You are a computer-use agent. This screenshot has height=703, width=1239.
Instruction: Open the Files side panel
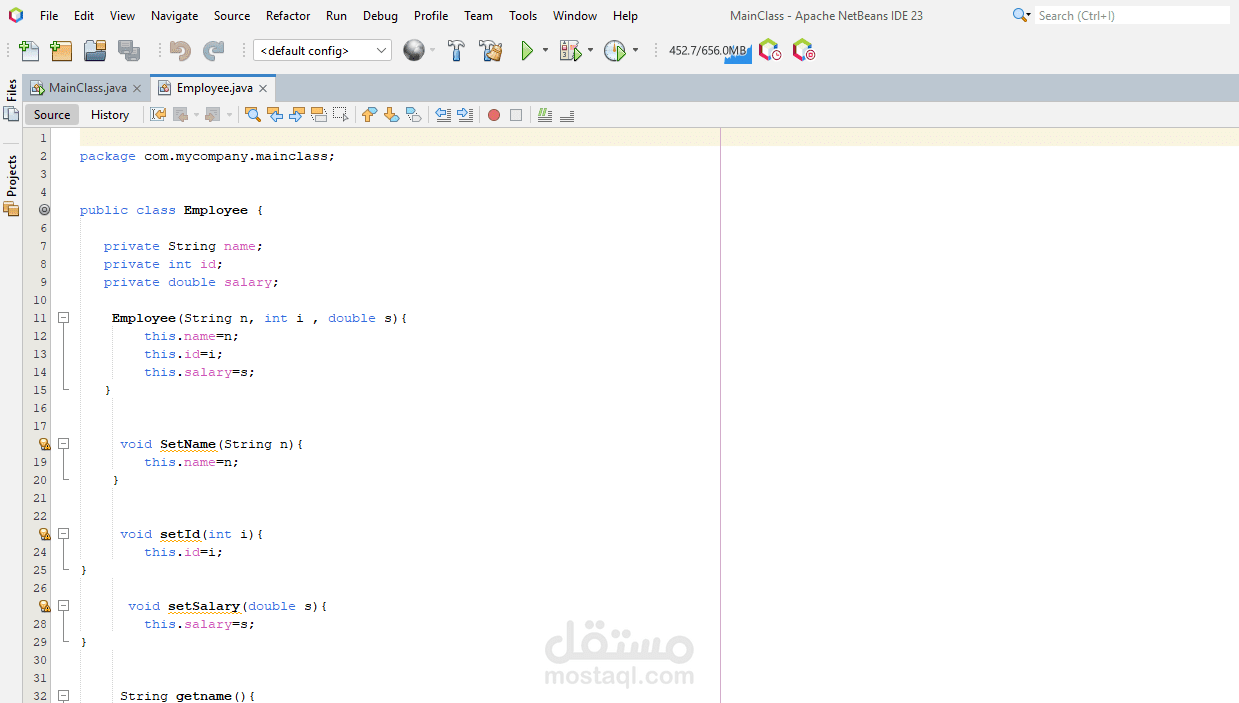click(11, 100)
